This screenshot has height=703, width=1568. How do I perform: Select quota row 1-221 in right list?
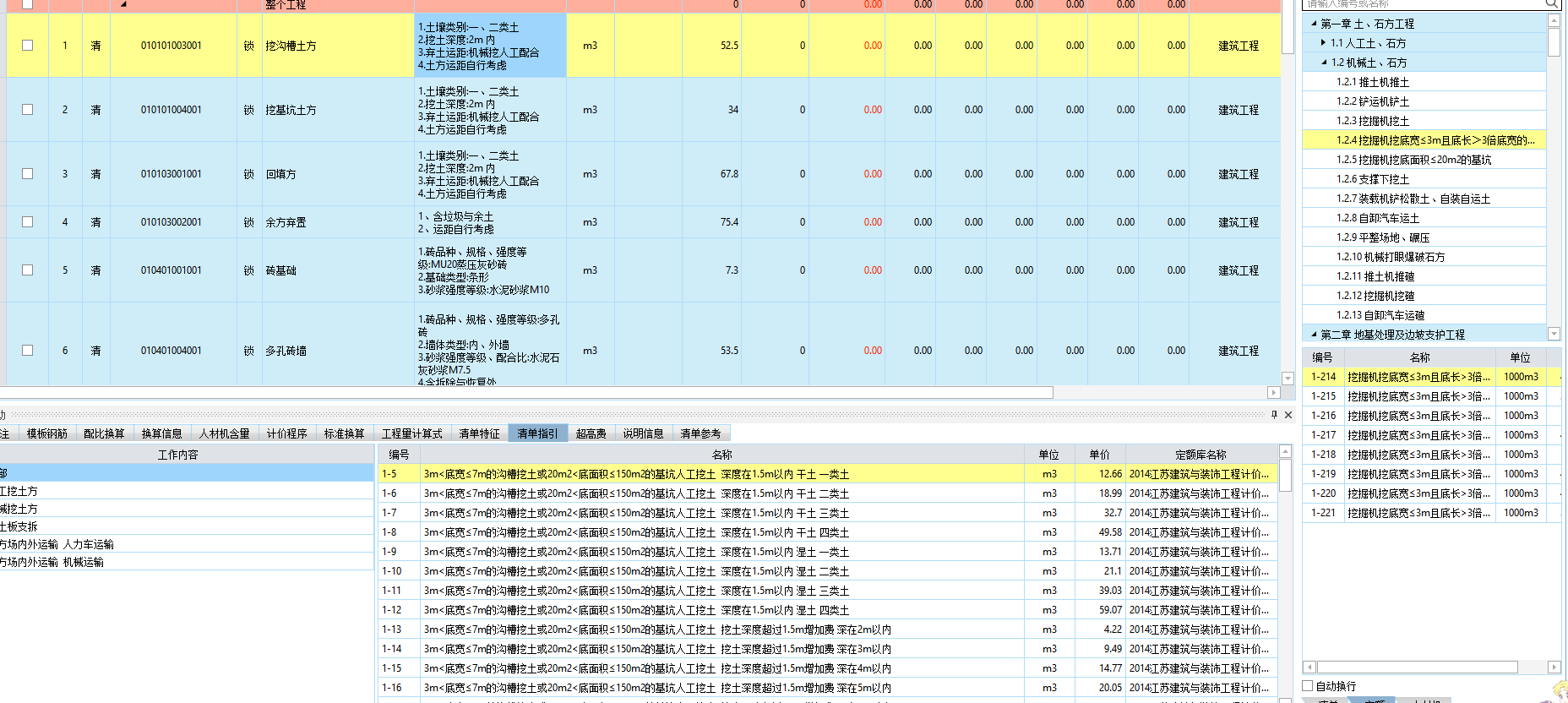[x=1431, y=513]
